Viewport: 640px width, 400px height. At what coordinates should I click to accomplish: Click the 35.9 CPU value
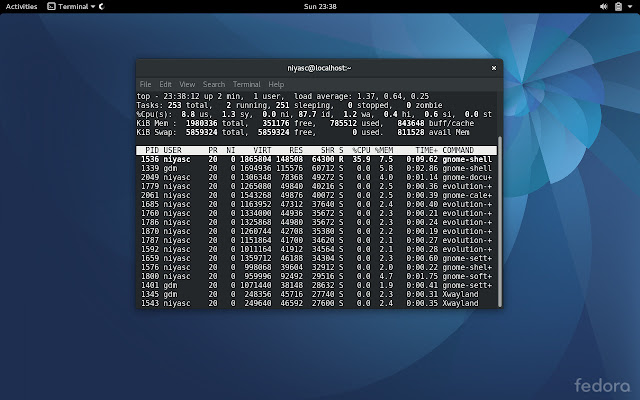tap(361, 159)
